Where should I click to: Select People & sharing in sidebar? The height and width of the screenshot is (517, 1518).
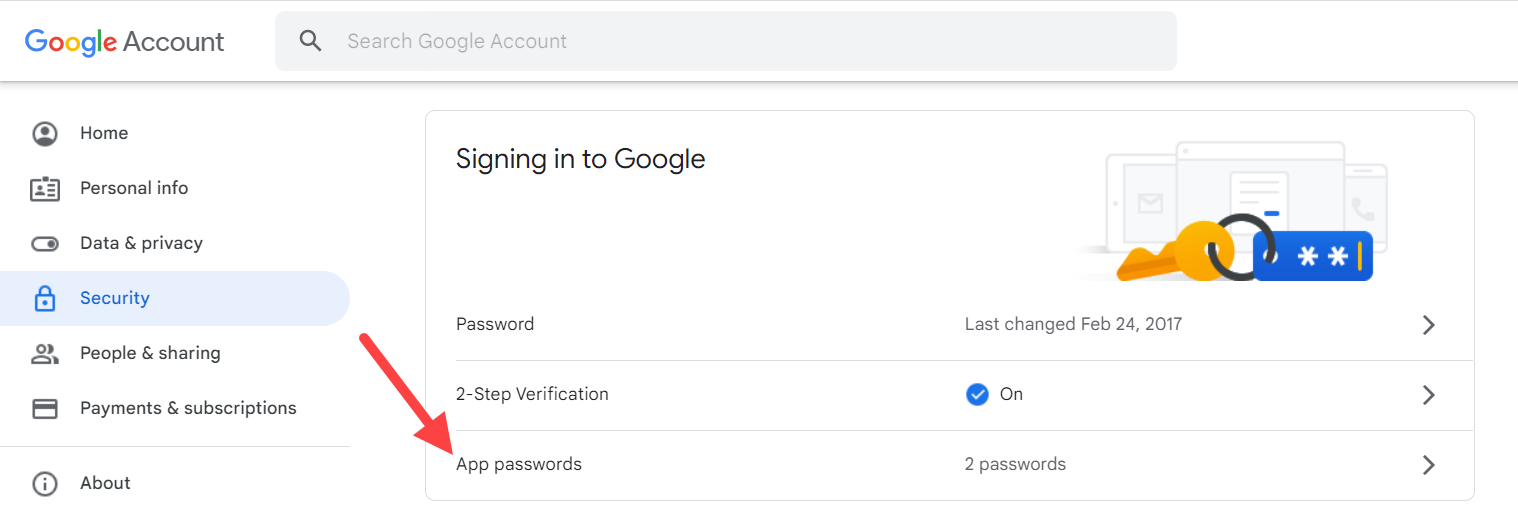tap(150, 353)
